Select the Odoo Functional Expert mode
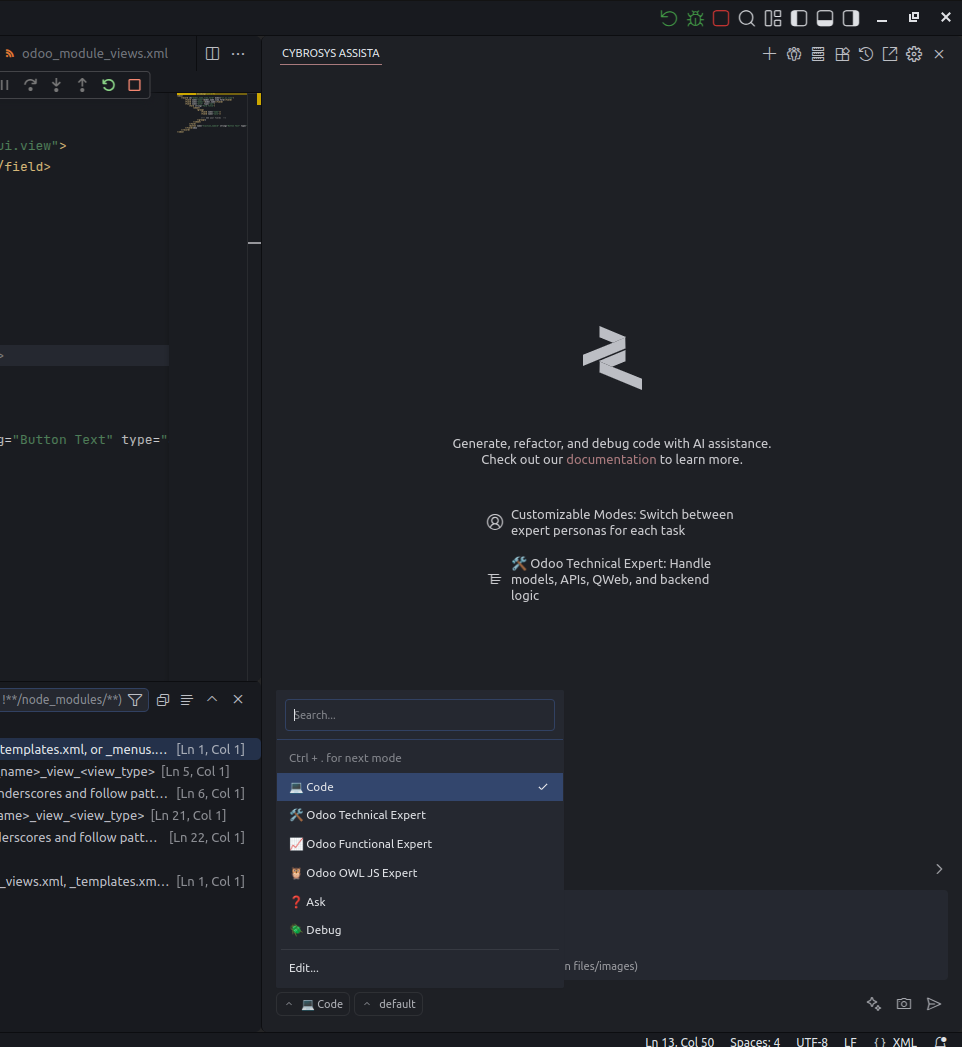The image size is (962, 1047). click(x=420, y=844)
